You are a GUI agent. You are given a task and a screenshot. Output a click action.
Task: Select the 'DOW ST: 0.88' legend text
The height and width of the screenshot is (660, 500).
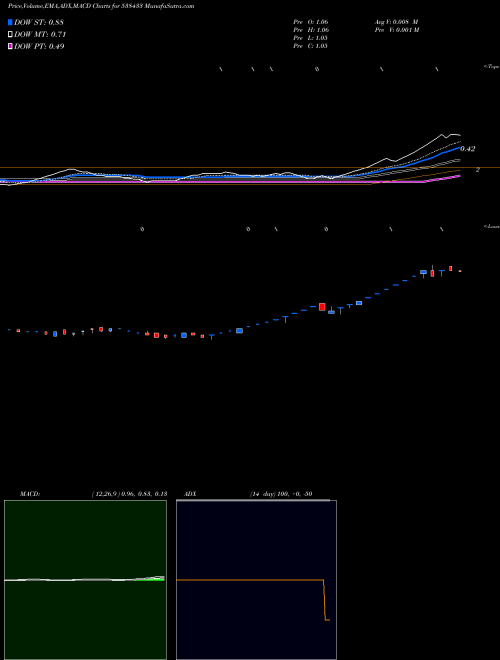(x=39, y=22)
